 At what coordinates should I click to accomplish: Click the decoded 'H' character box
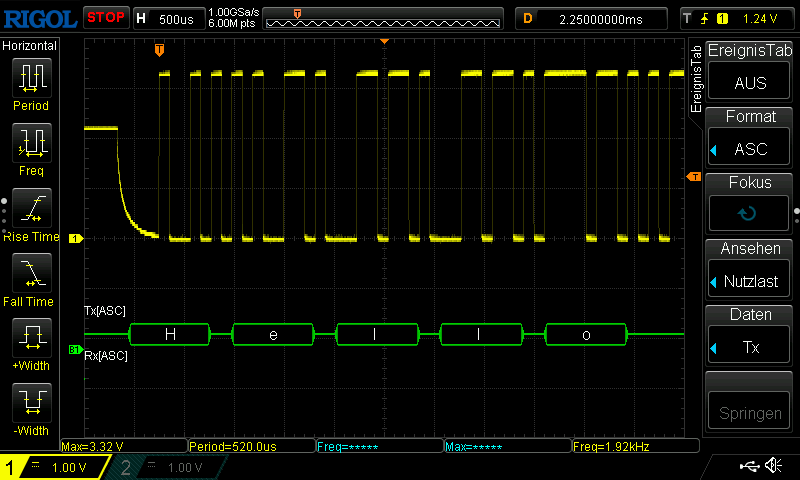tap(170, 335)
